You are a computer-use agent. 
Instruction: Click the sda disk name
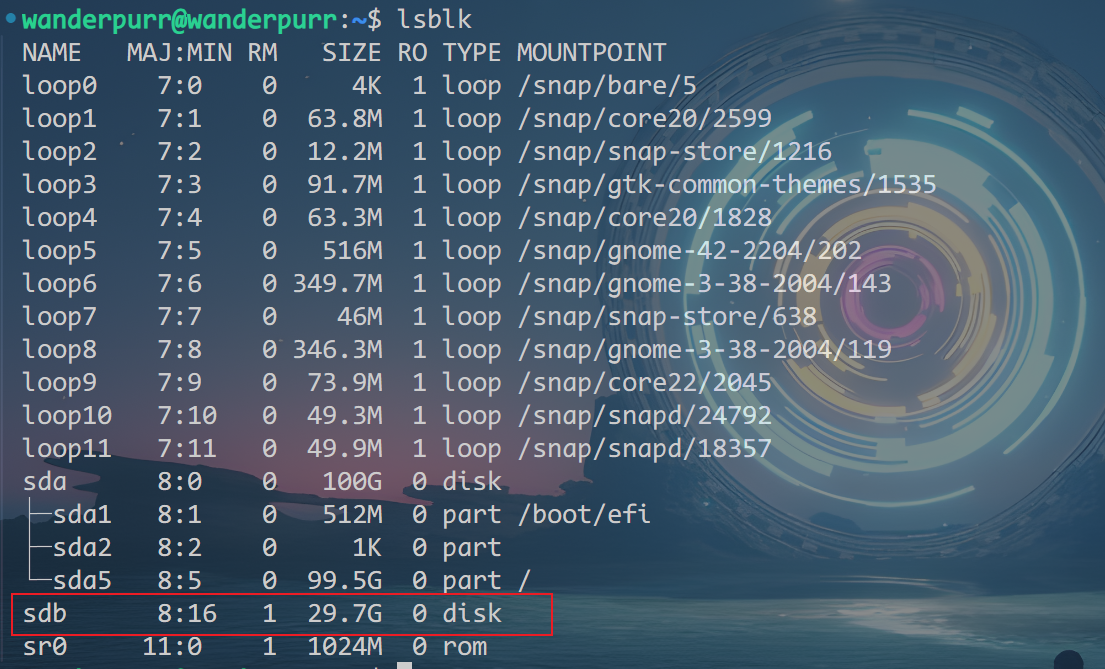45,482
